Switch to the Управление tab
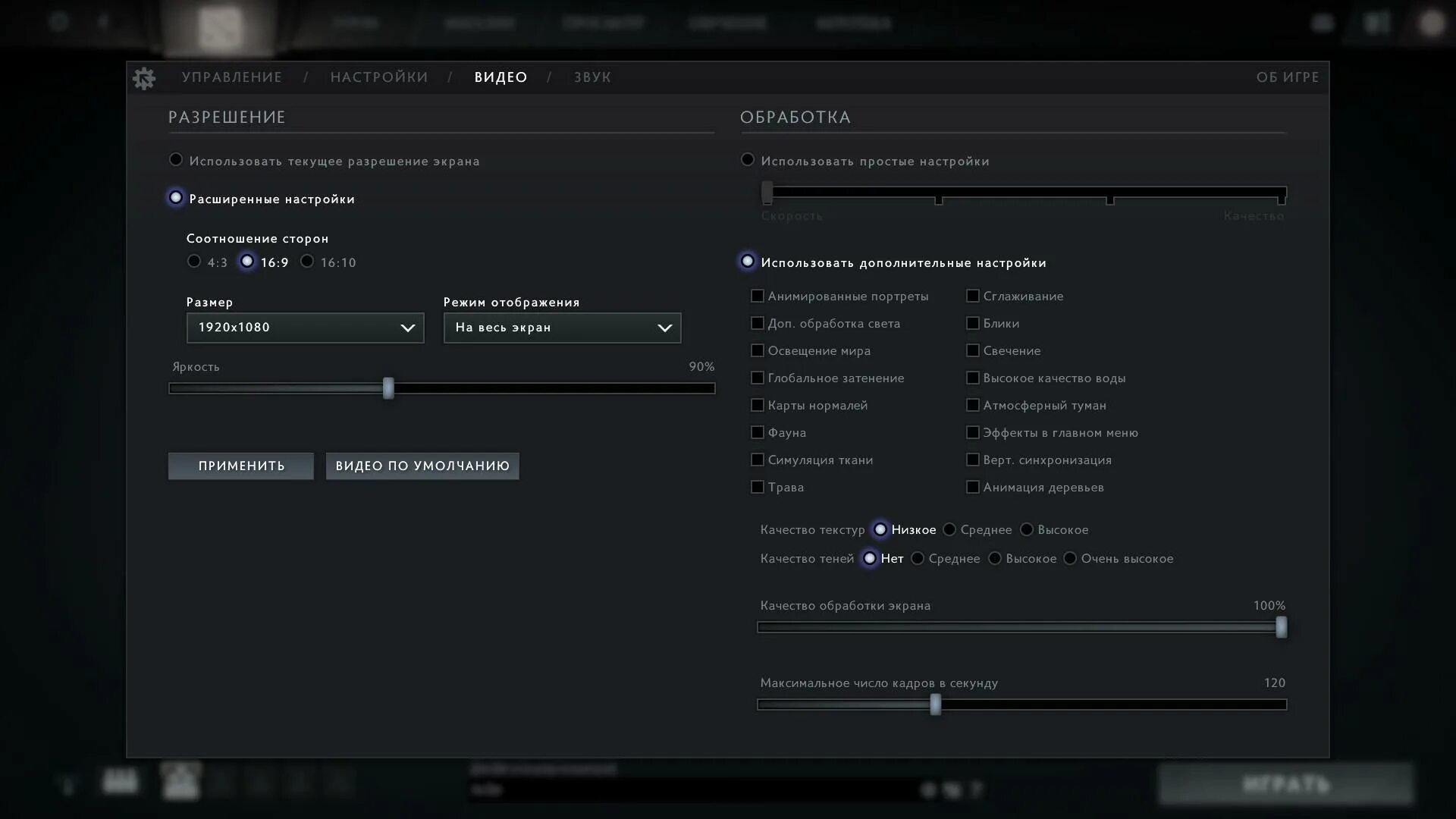The height and width of the screenshot is (819, 1456). coord(231,77)
